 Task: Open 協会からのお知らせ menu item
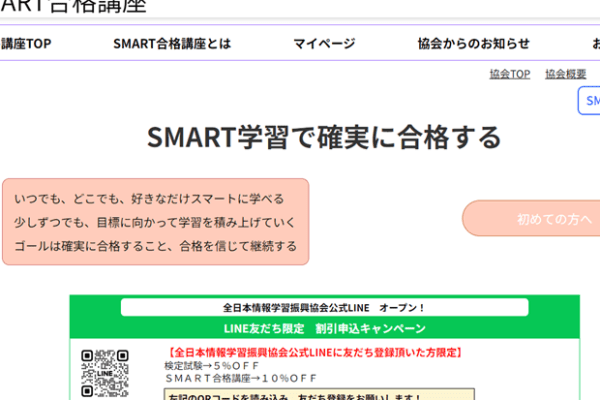(x=473, y=43)
